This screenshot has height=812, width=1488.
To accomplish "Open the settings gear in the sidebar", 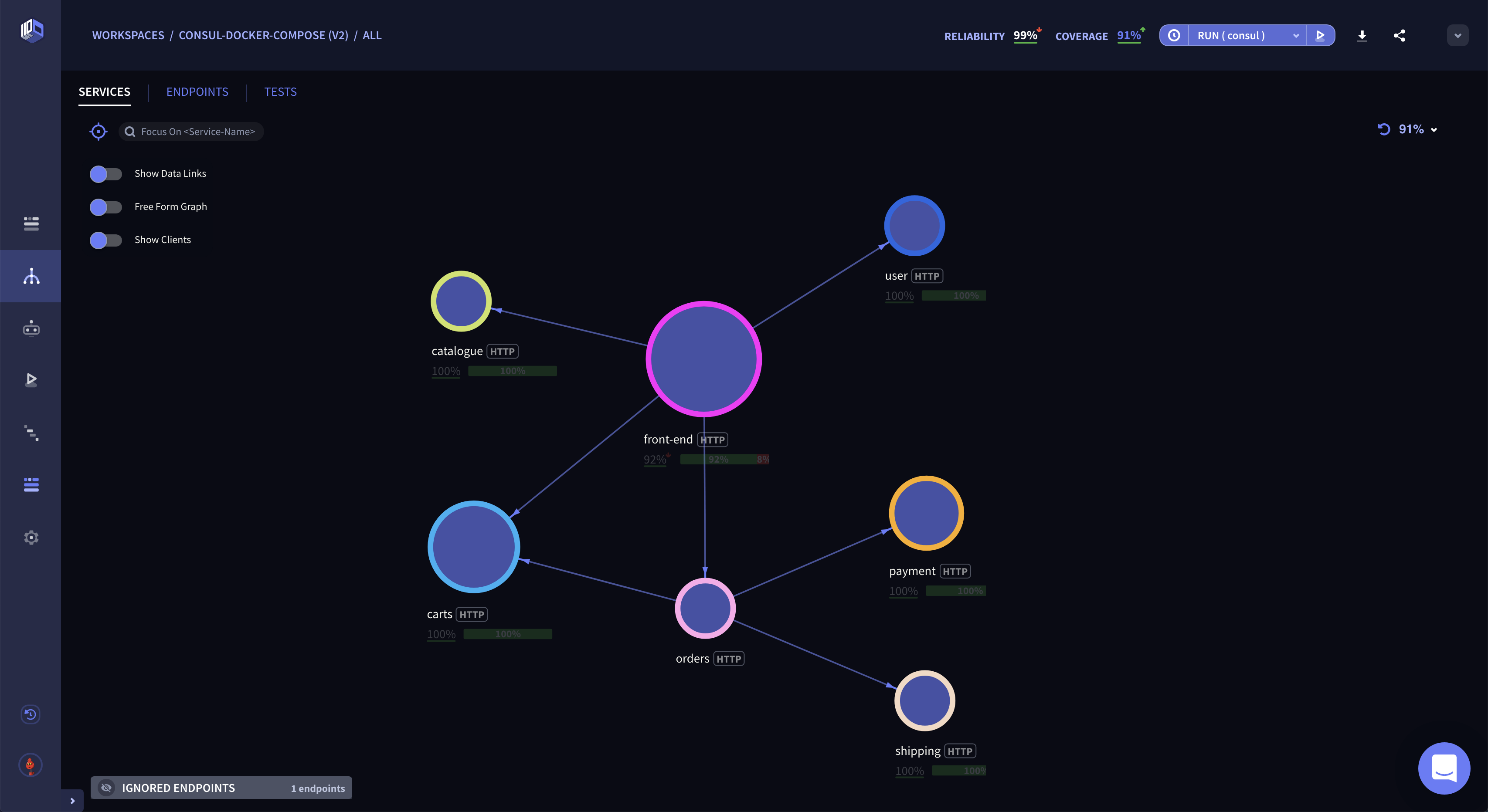I will pyautogui.click(x=31, y=538).
